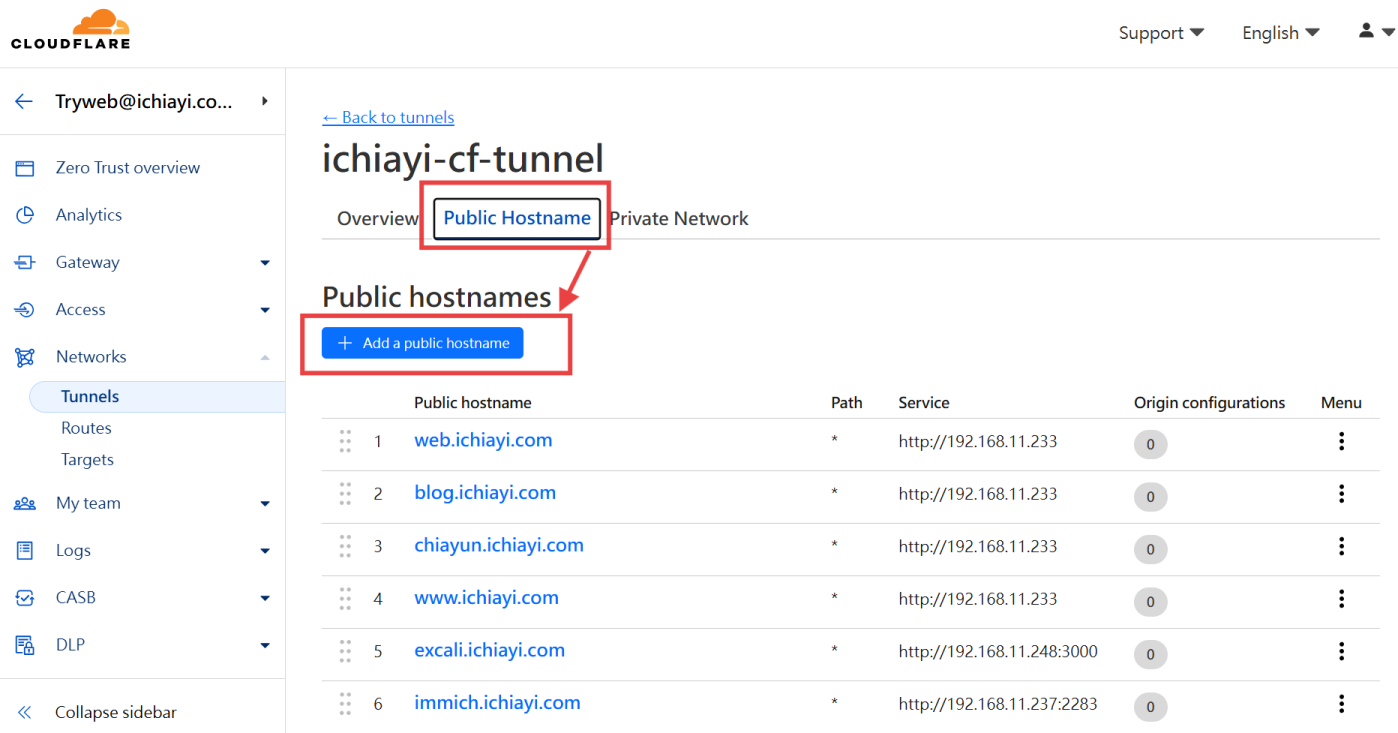Image resolution: width=1398 pixels, height=733 pixels.
Task: Click the My team people icon
Action: 25,503
